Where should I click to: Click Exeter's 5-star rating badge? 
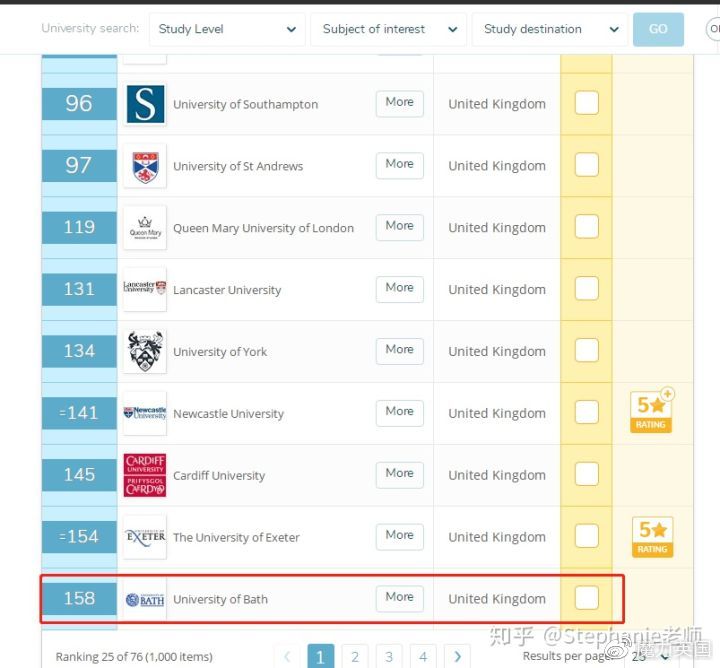click(x=652, y=537)
